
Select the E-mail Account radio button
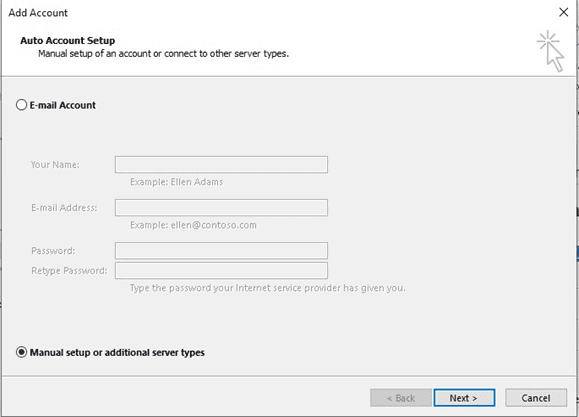[x=21, y=105]
